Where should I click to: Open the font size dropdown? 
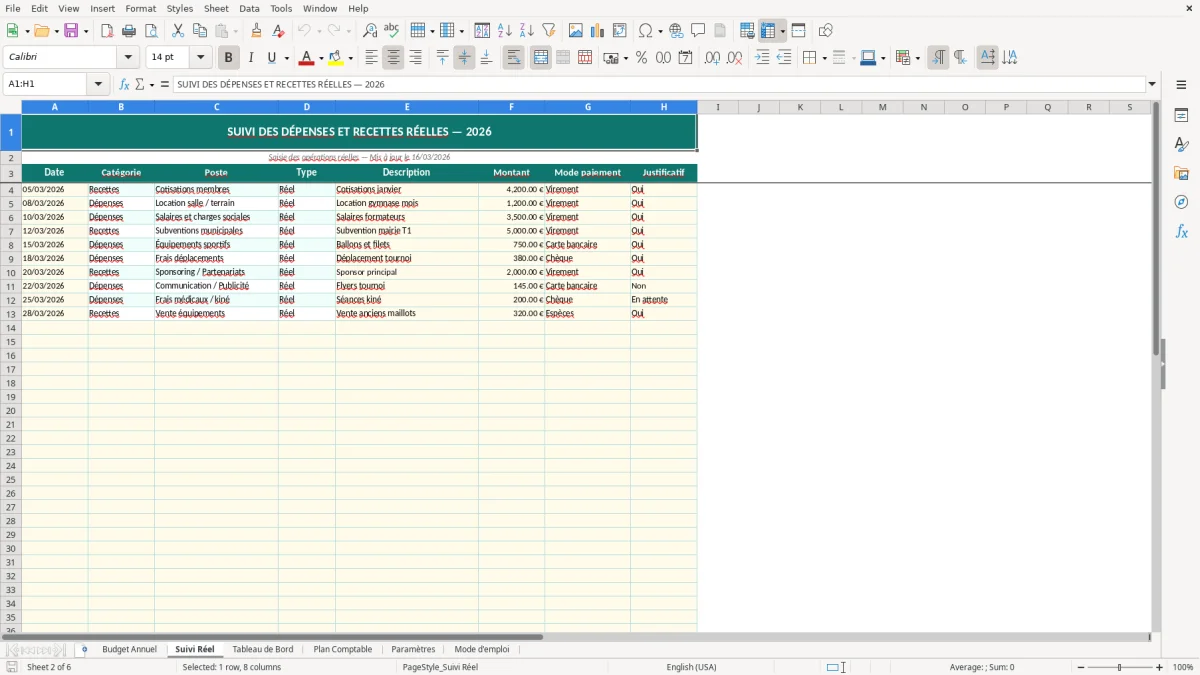(201, 58)
